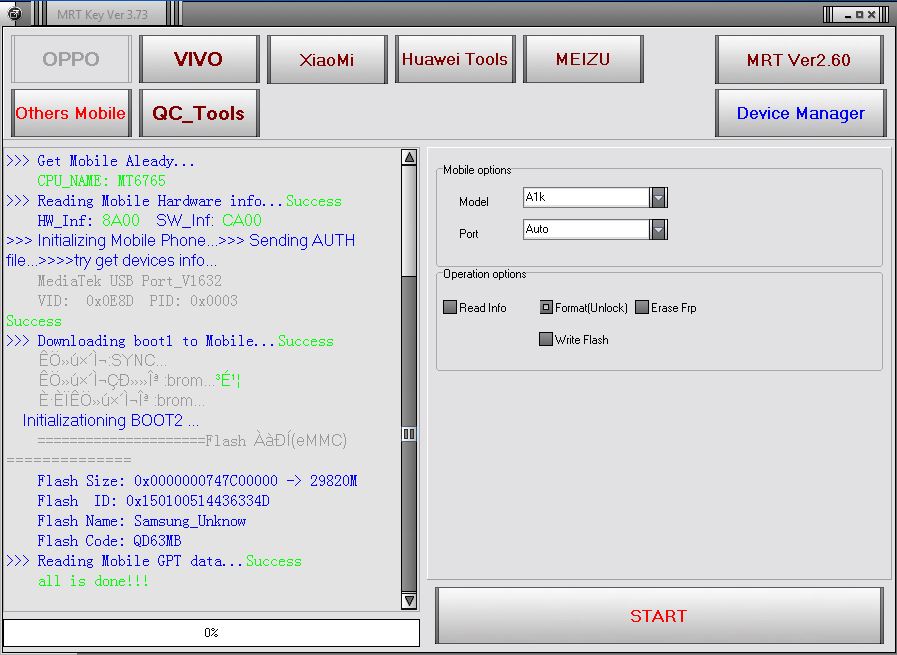This screenshot has height=655, width=897.
Task: Launch the MRT Ver2.60 tool
Action: click(799, 59)
